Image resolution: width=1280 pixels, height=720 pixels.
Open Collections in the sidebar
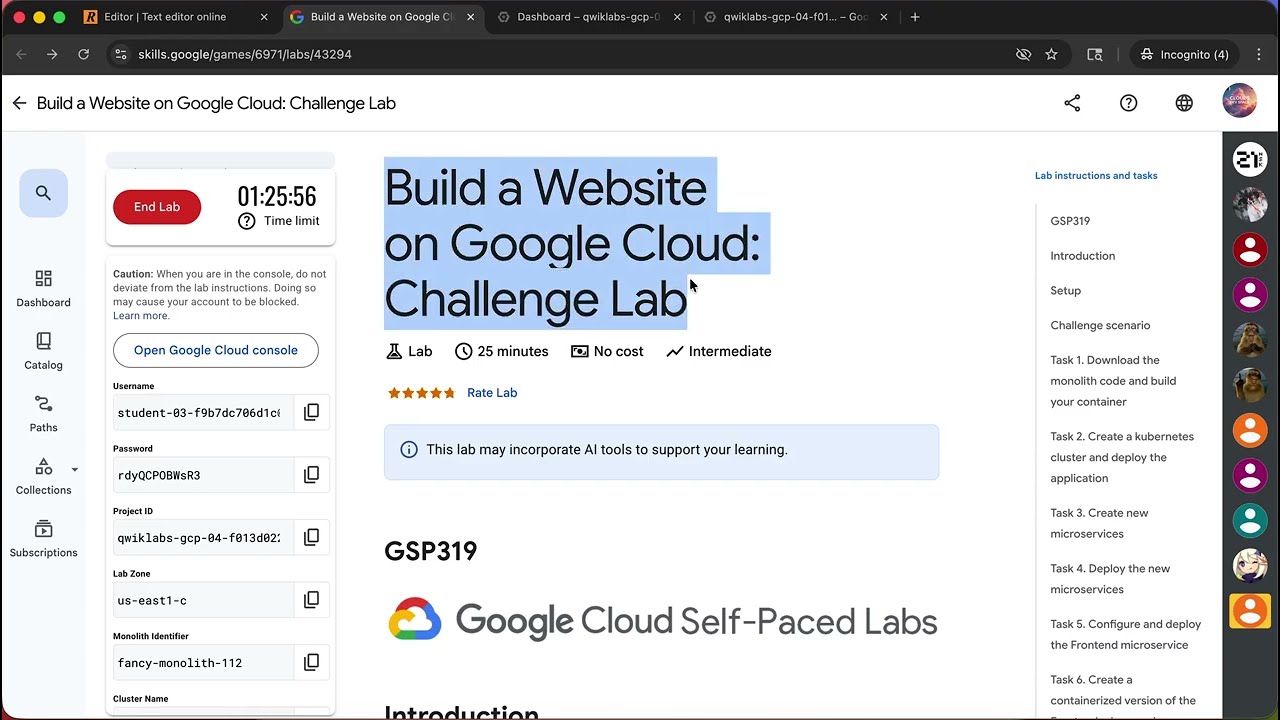pyautogui.click(x=43, y=477)
